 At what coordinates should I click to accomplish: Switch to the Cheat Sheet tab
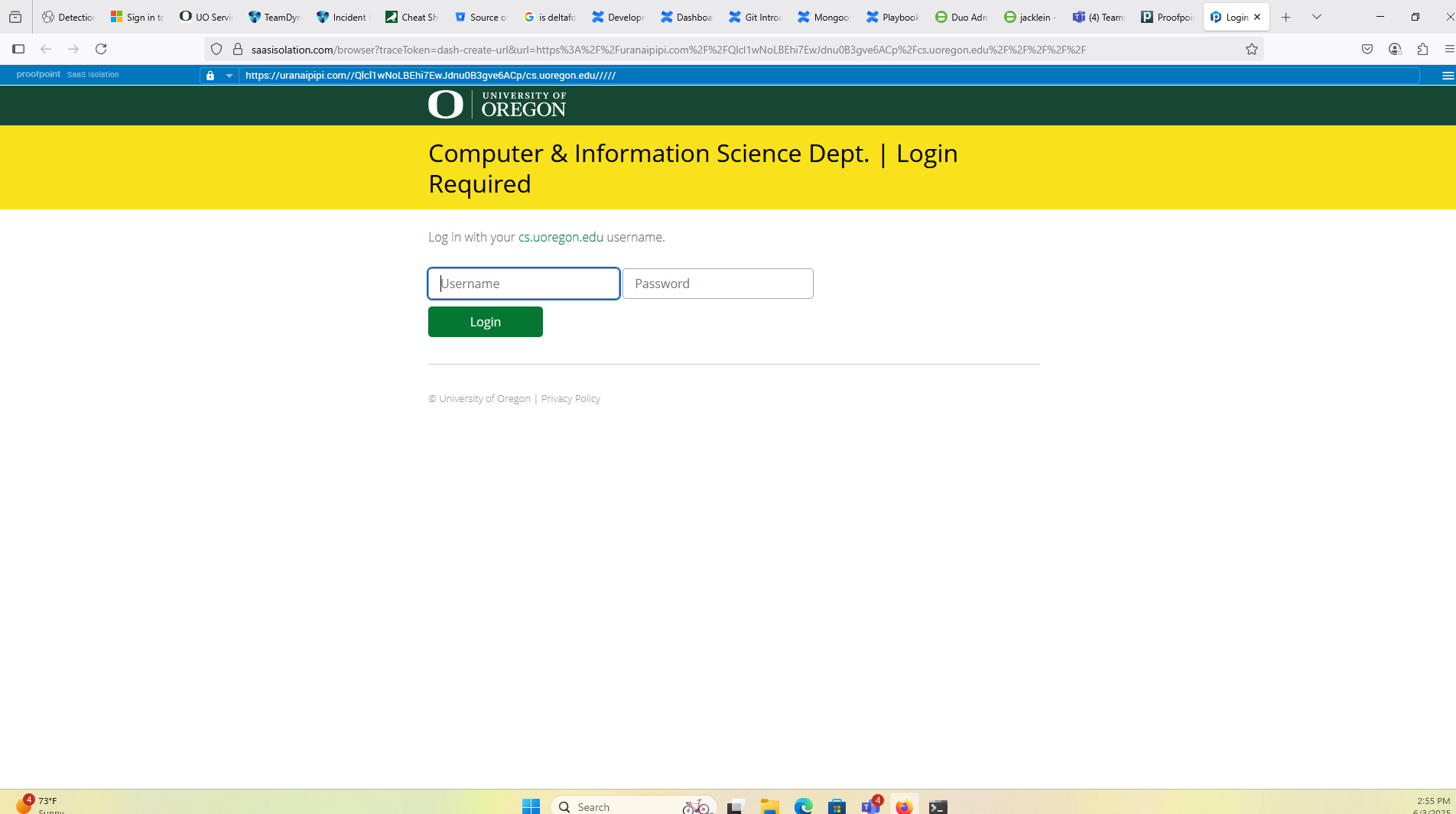411,17
